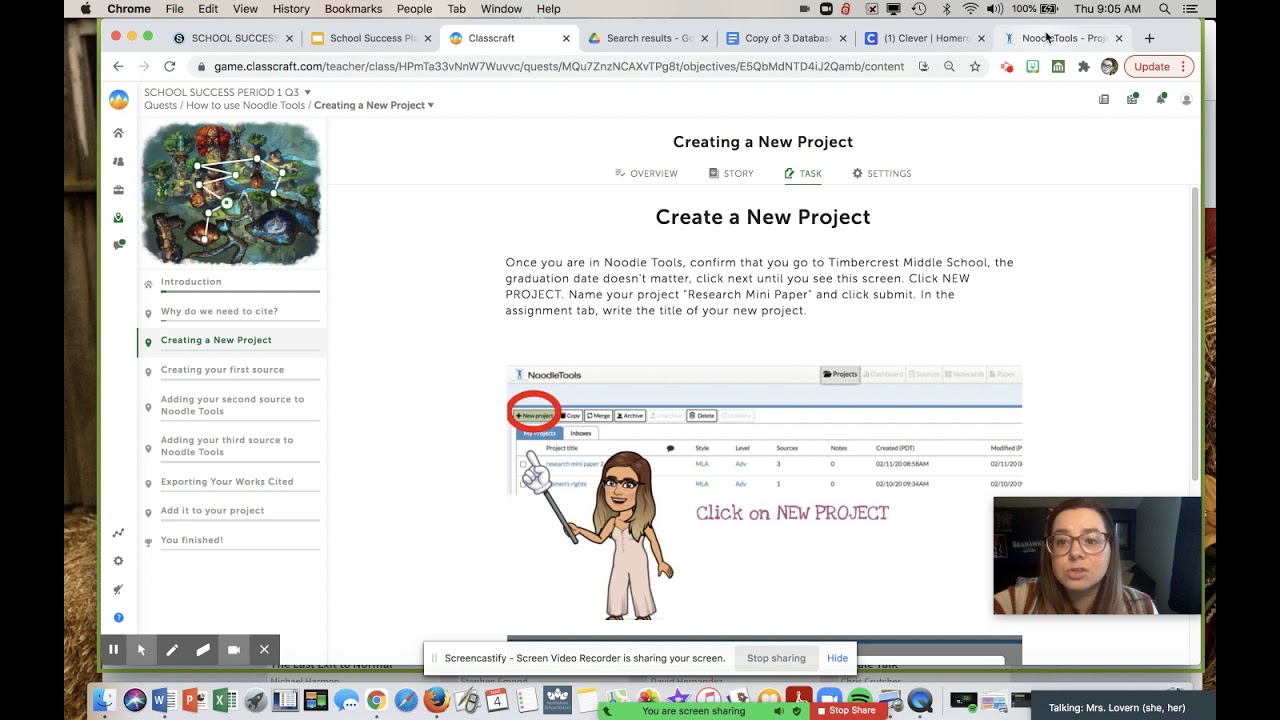Switch to the Search results Chrome tab

(648, 38)
